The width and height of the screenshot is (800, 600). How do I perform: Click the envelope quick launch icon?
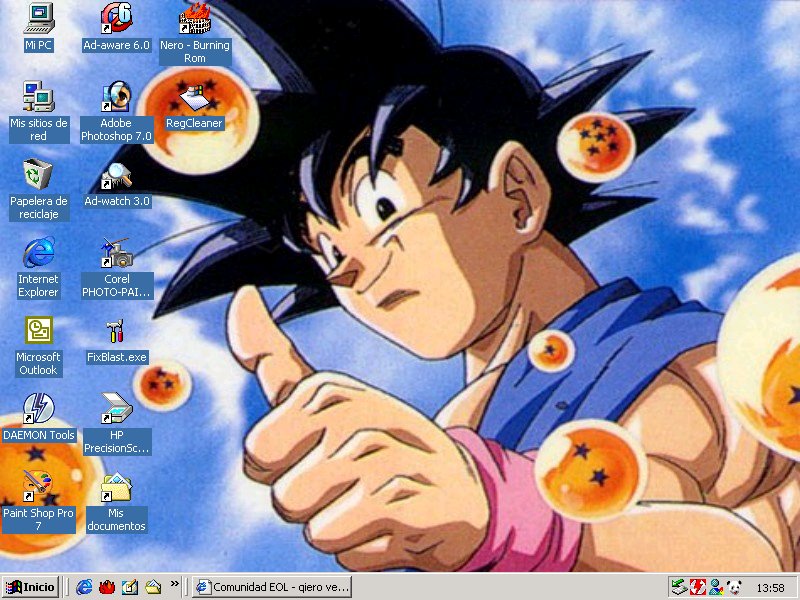[x=153, y=587]
